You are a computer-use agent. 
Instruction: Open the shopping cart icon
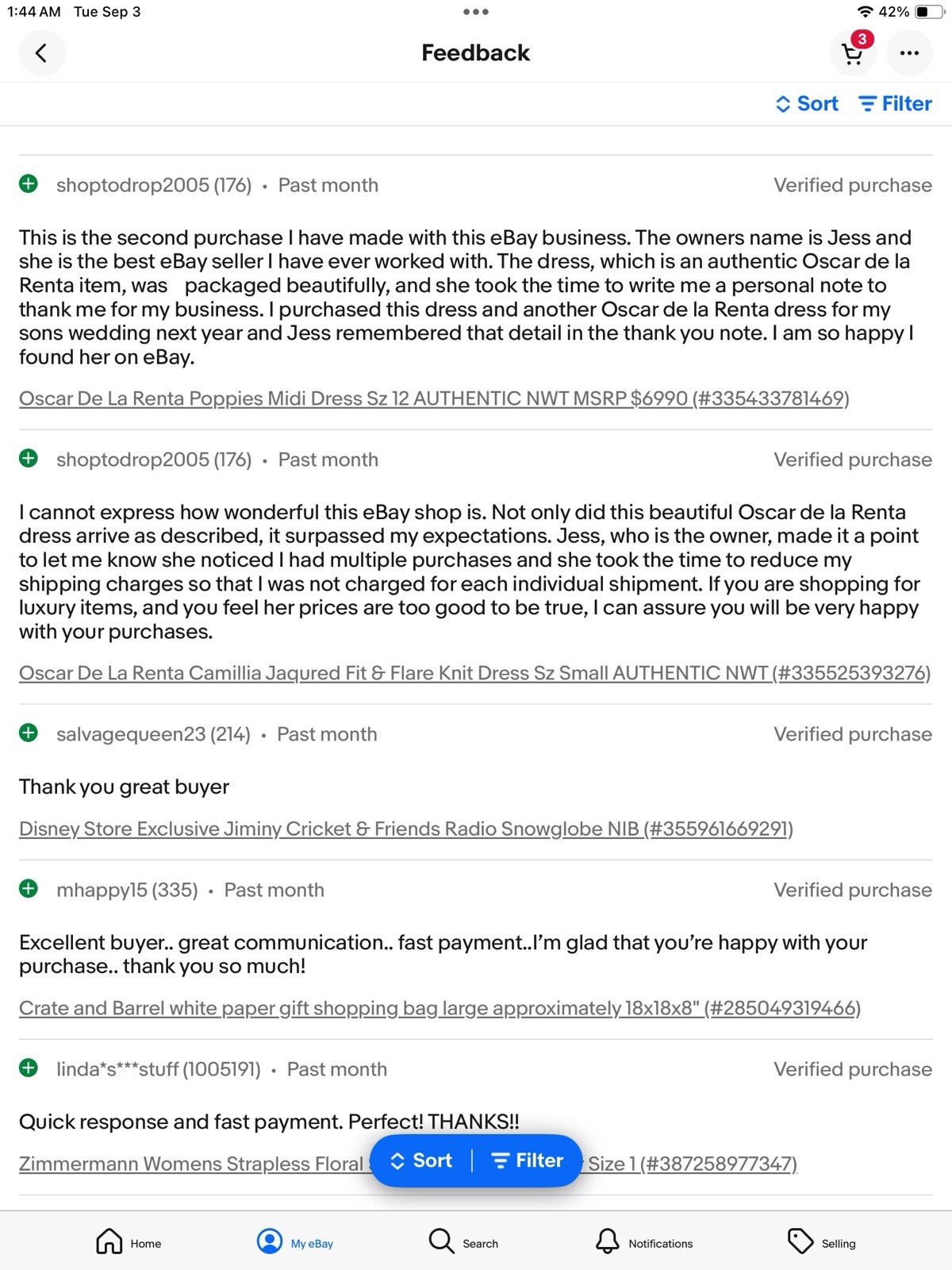852,53
